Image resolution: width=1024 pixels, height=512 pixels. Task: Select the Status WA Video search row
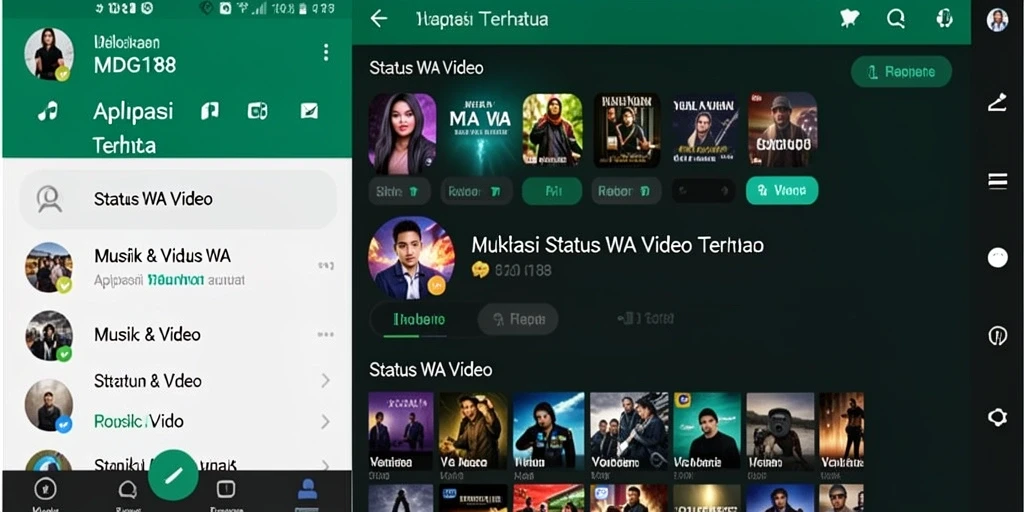click(x=178, y=199)
